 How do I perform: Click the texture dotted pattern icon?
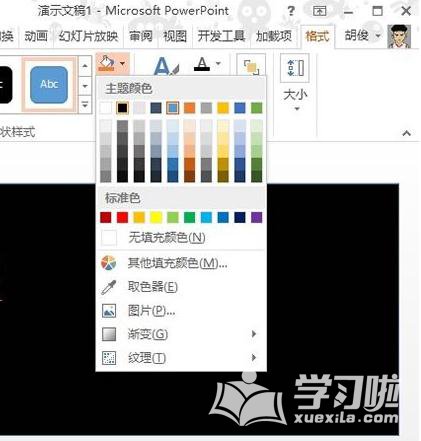coord(109,358)
